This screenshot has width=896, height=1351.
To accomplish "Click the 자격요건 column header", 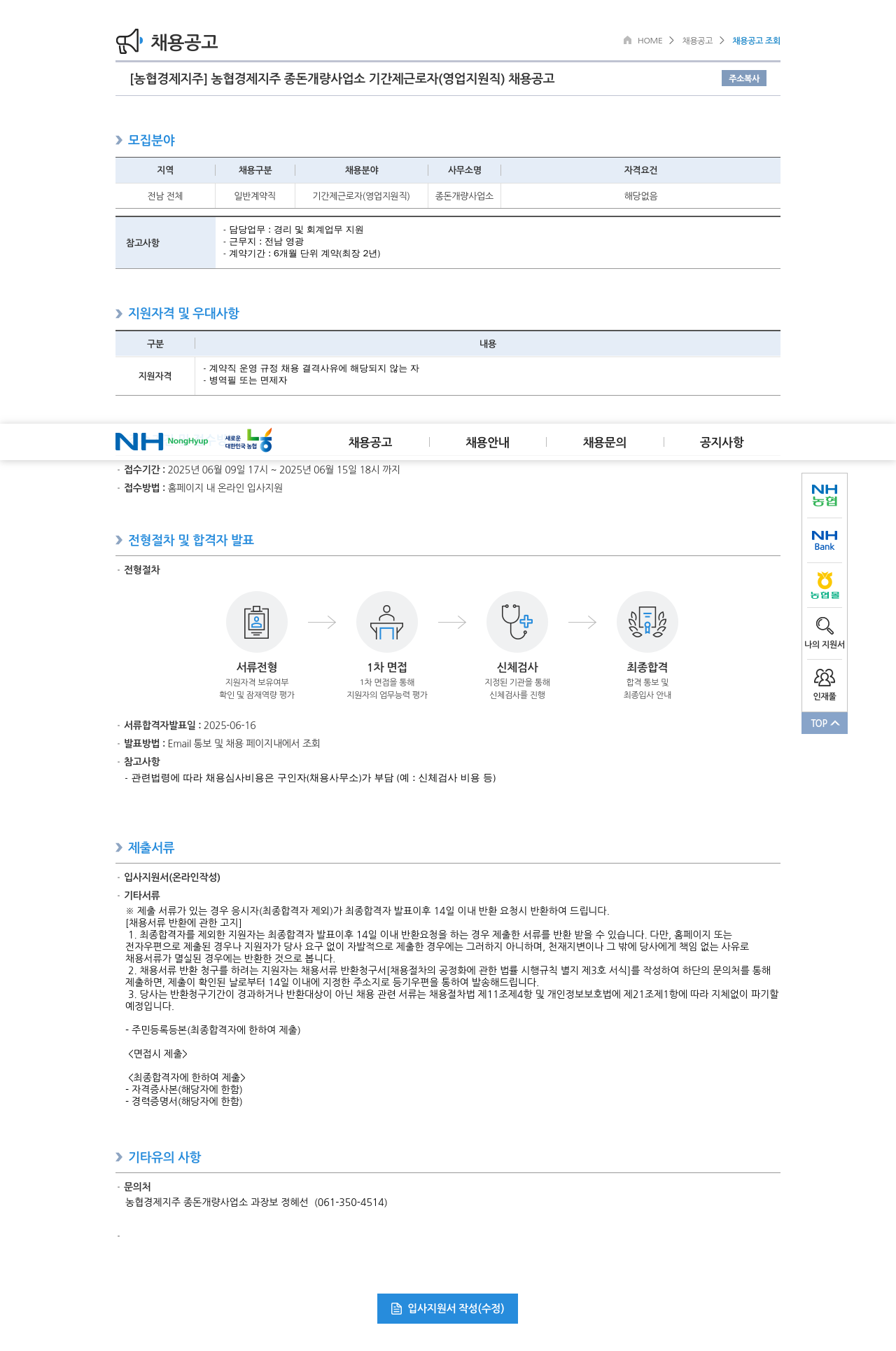I will 640,170.
